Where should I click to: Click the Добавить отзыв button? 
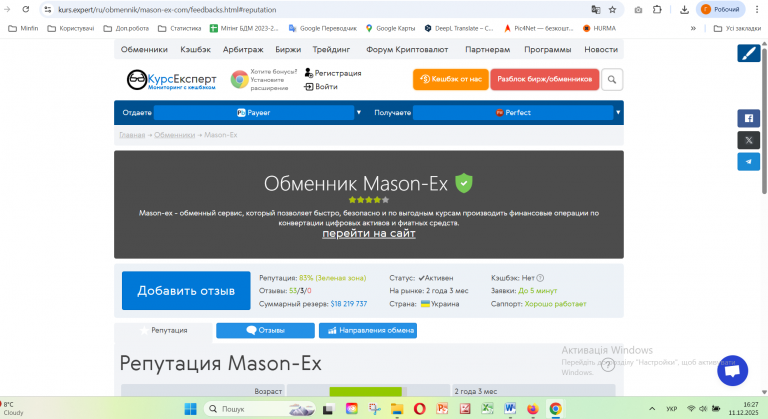point(186,291)
